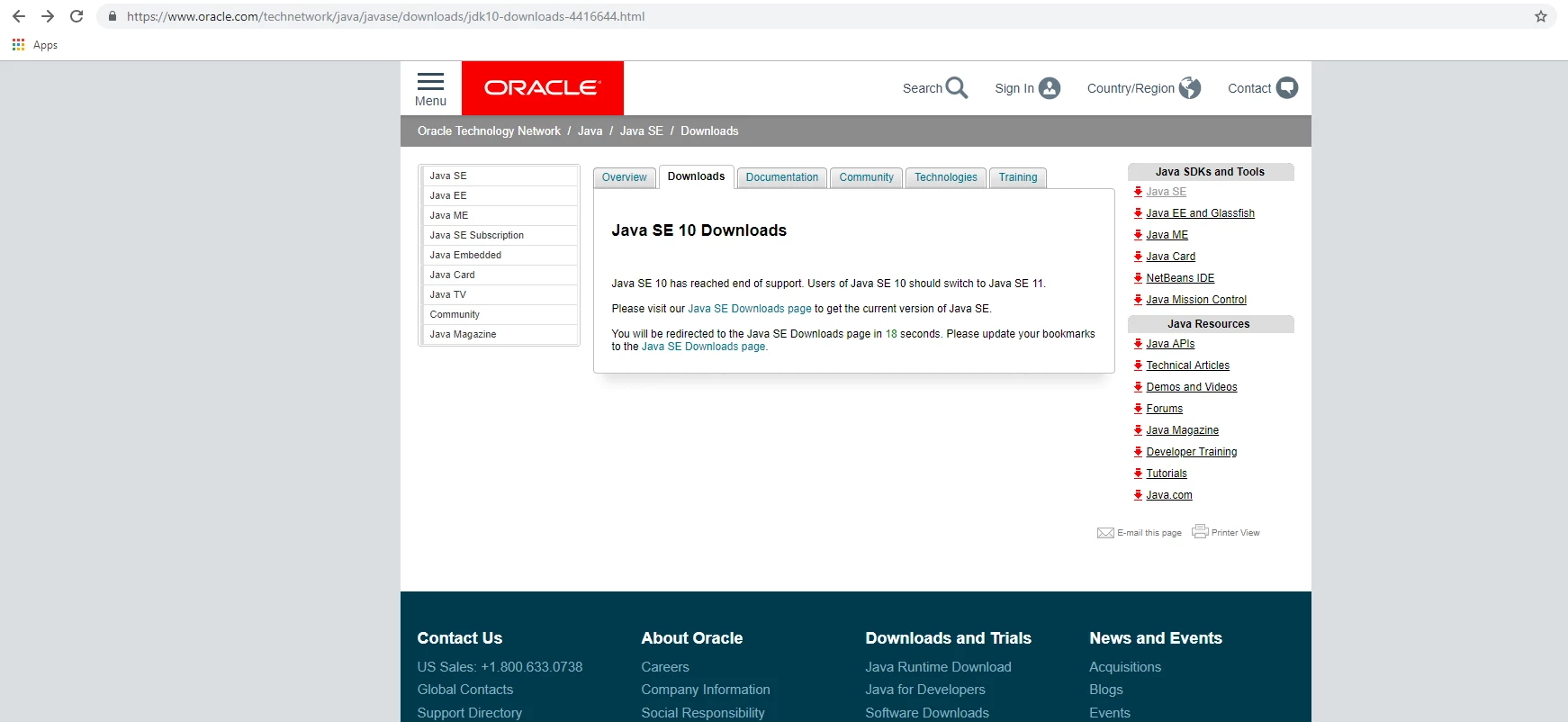Viewport: 1568px width, 722px height.
Task: Click red arrow beside Tutorials
Action: click(1138, 474)
